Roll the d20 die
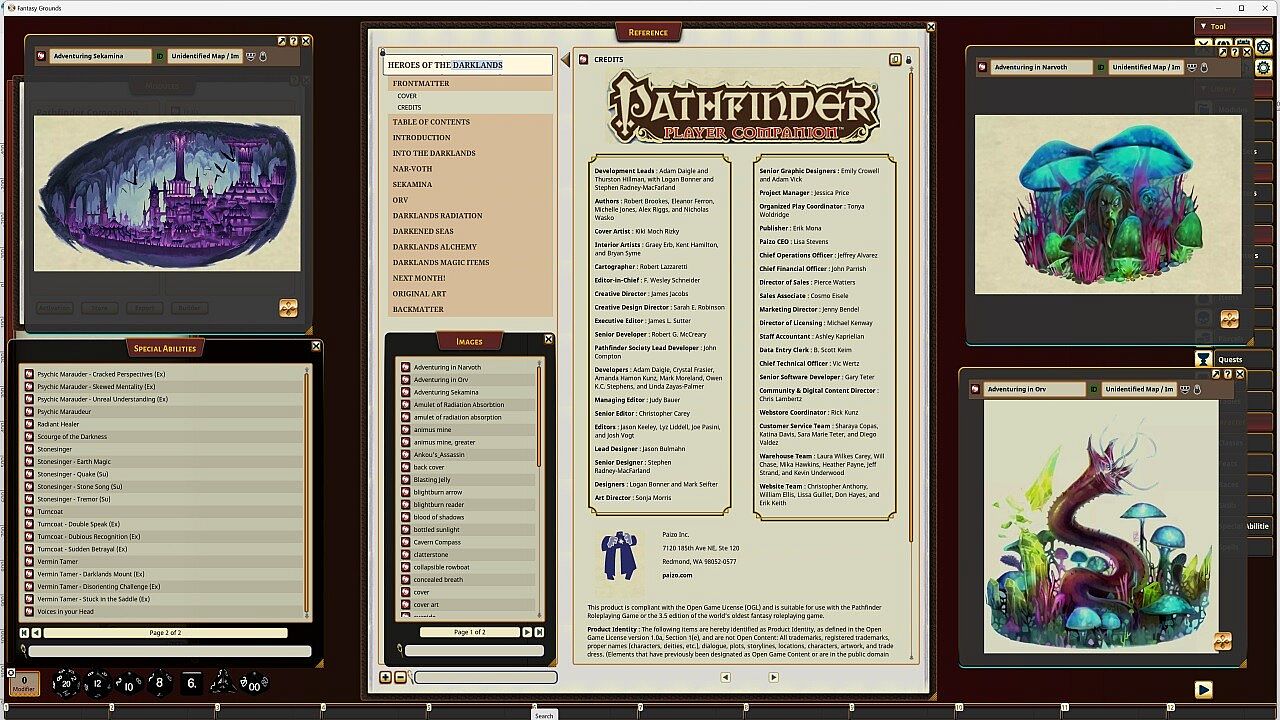The image size is (1280, 720). [66, 684]
